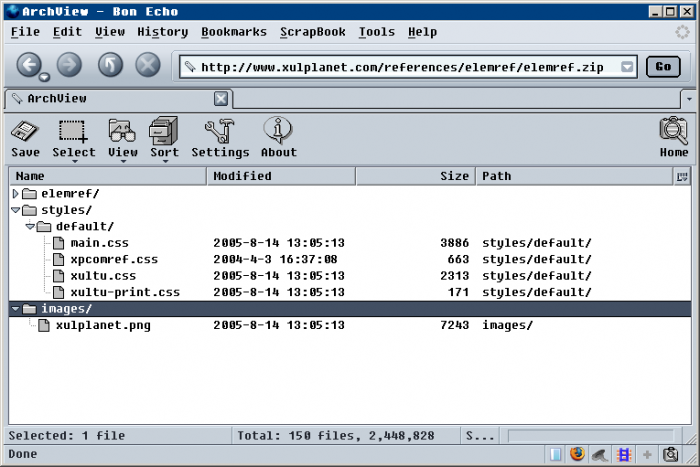Viewport: 700px width, 467px height.
Task: Open the Edit menu
Action: point(67,32)
